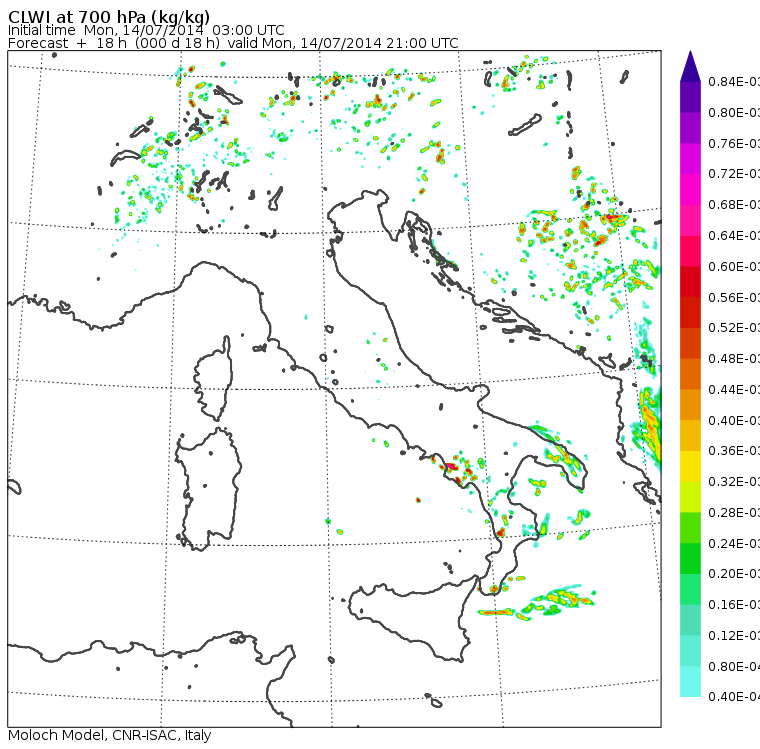Click the 0.52E-03 legend label
The height and width of the screenshot is (749, 760).
(734, 328)
